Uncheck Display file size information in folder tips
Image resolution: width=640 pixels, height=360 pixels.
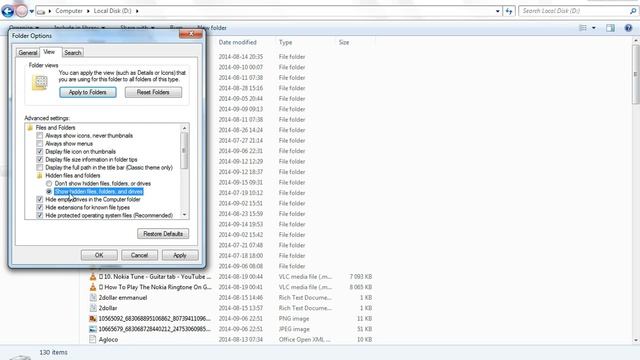pos(40,160)
